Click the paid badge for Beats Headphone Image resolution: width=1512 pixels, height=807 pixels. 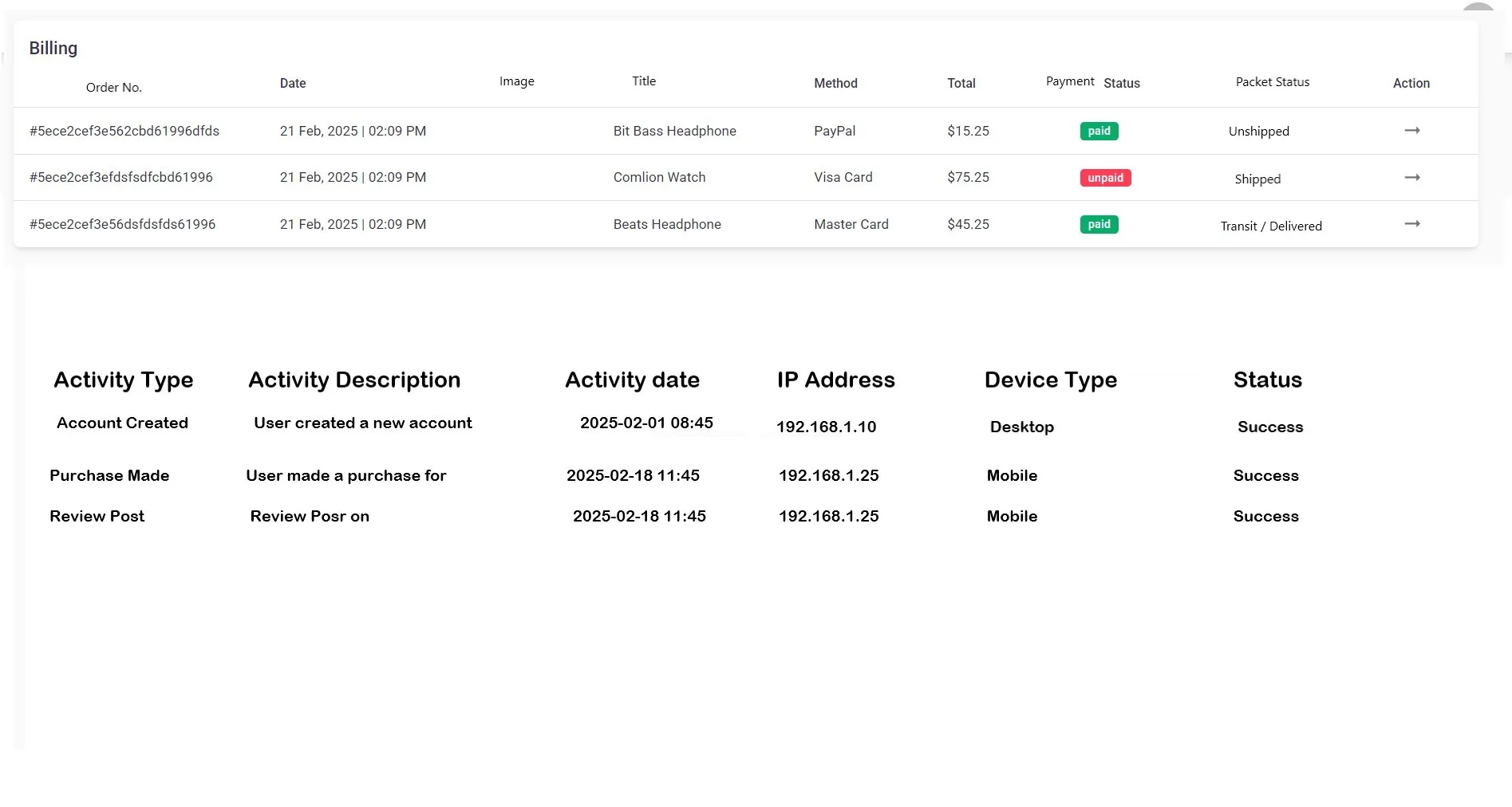1099,225
